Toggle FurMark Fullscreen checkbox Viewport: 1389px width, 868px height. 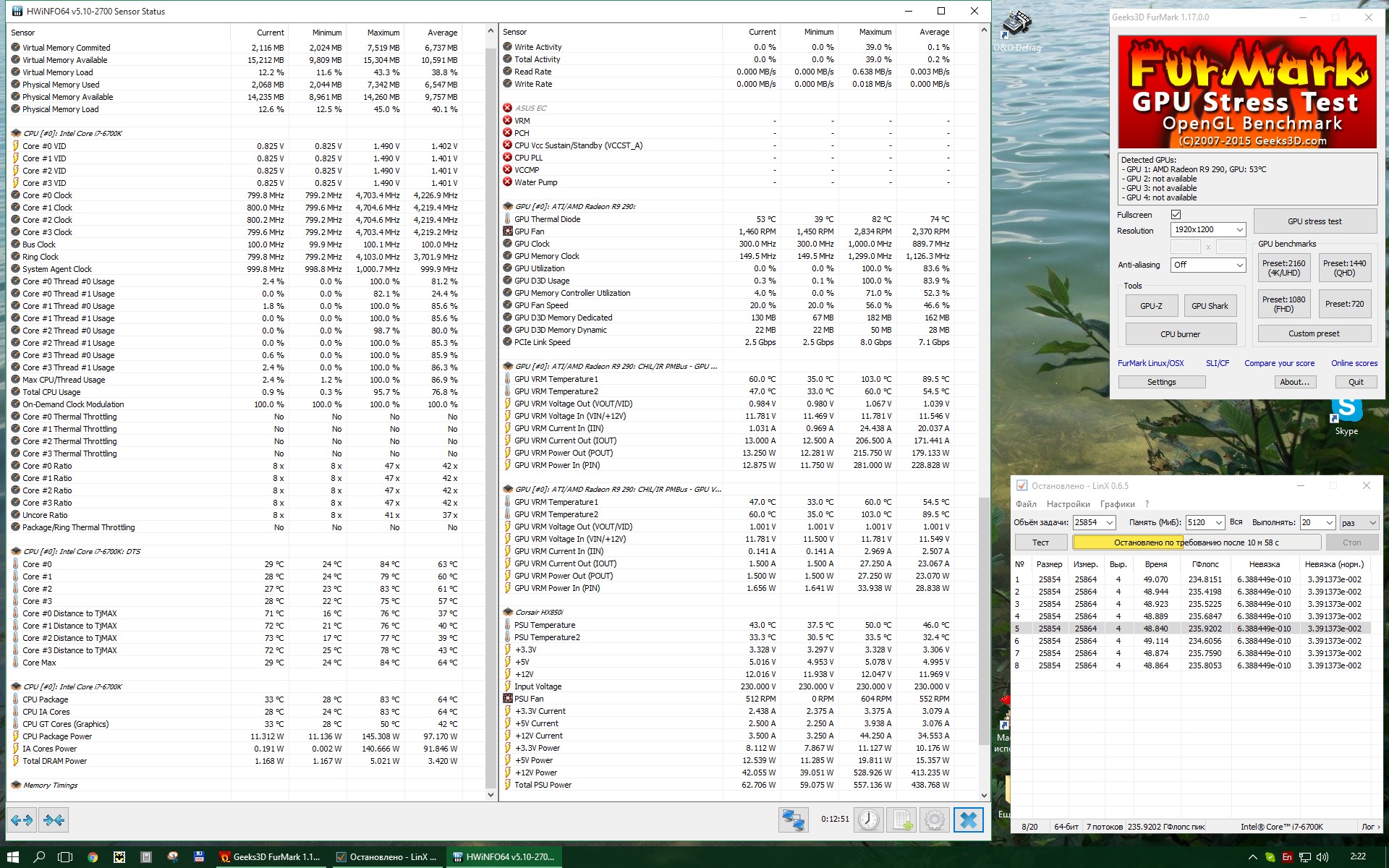(x=1176, y=215)
